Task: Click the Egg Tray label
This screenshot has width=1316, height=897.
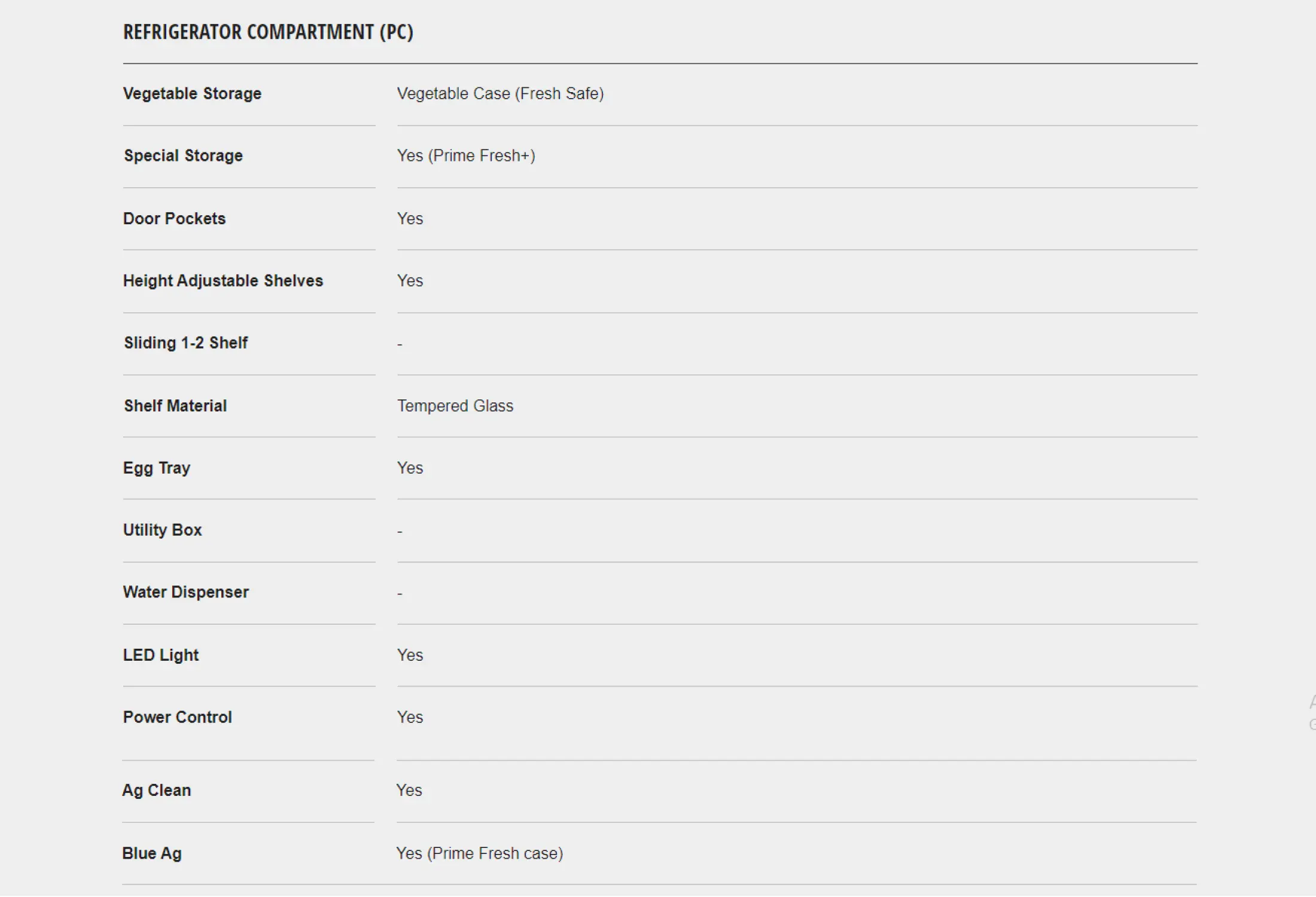Action: [157, 468]
